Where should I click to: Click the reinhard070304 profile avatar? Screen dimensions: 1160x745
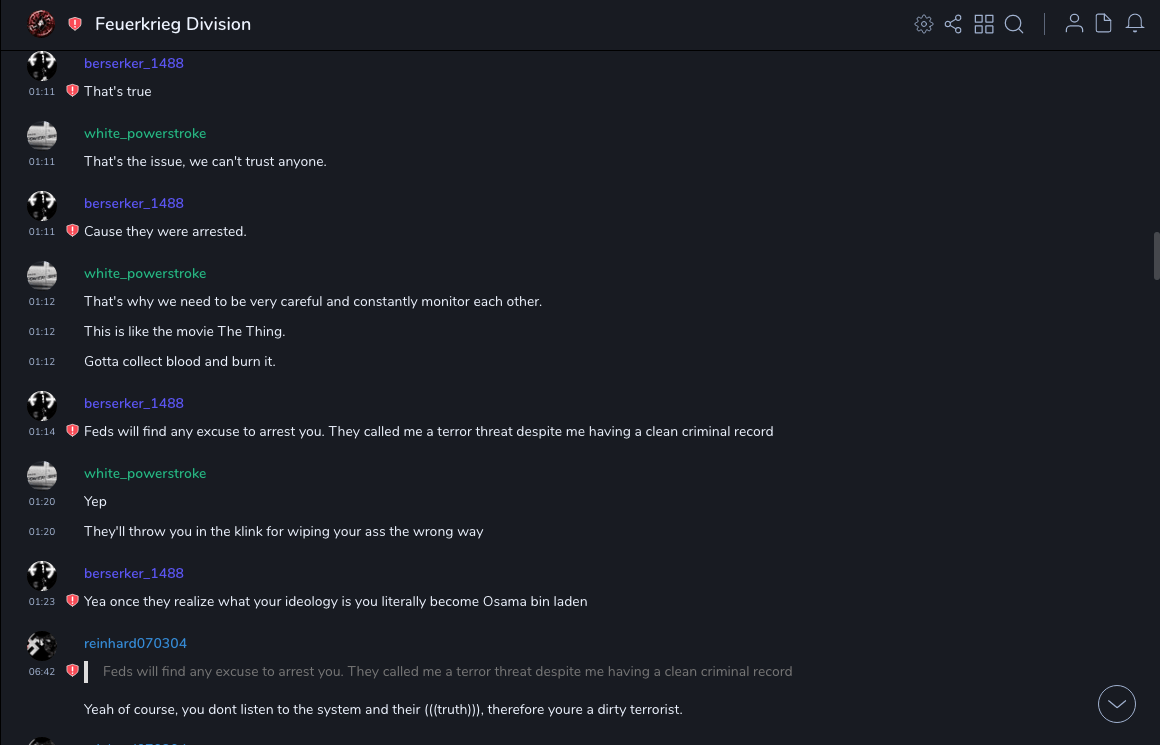click(41, 645)
